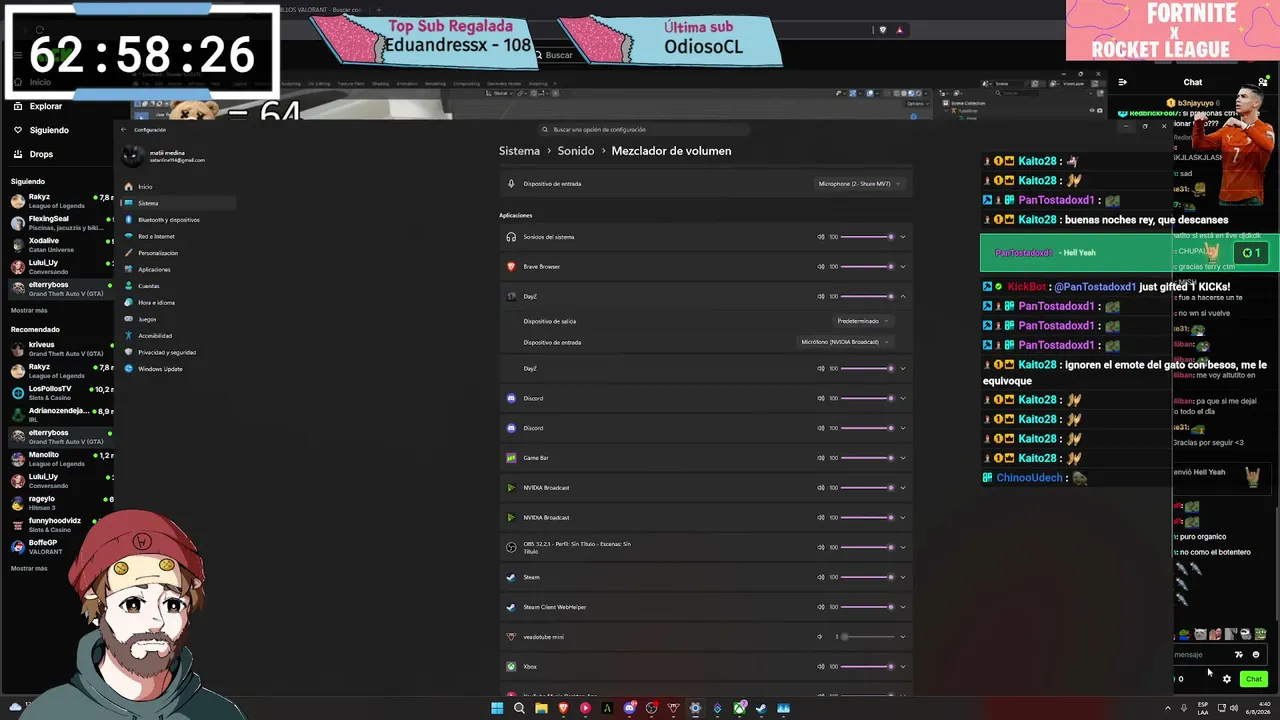
Task: Go to Personalización settings
Action: coord(178,253)
